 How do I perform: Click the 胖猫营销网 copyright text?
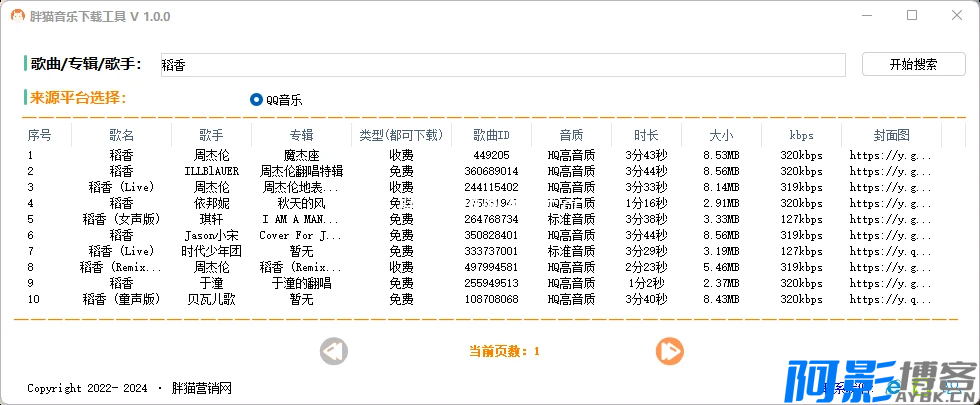coord(202,388)
